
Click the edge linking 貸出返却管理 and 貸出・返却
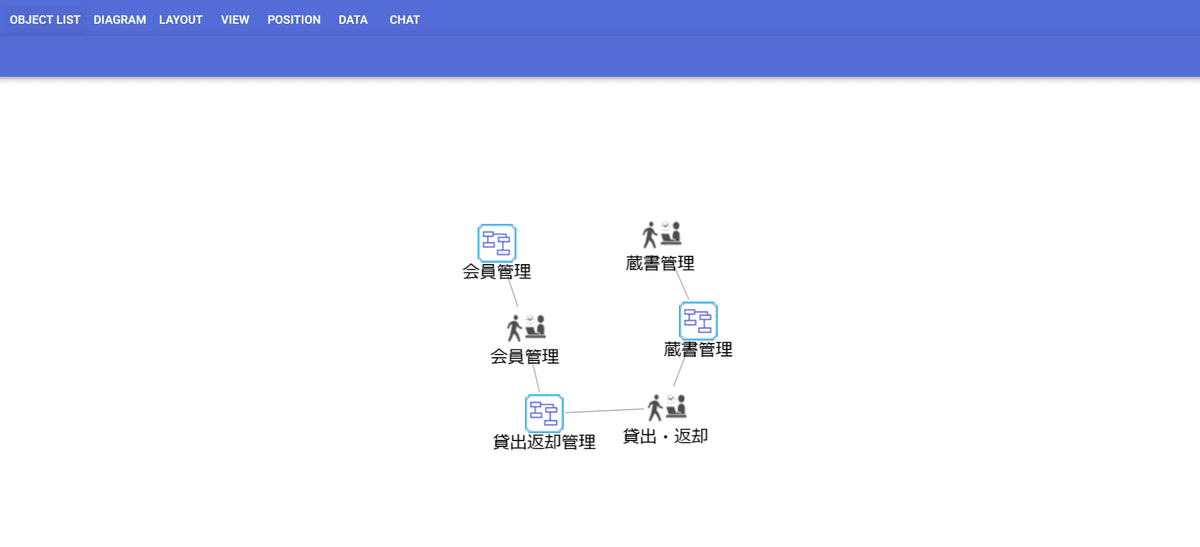click(x=604, y=410)
